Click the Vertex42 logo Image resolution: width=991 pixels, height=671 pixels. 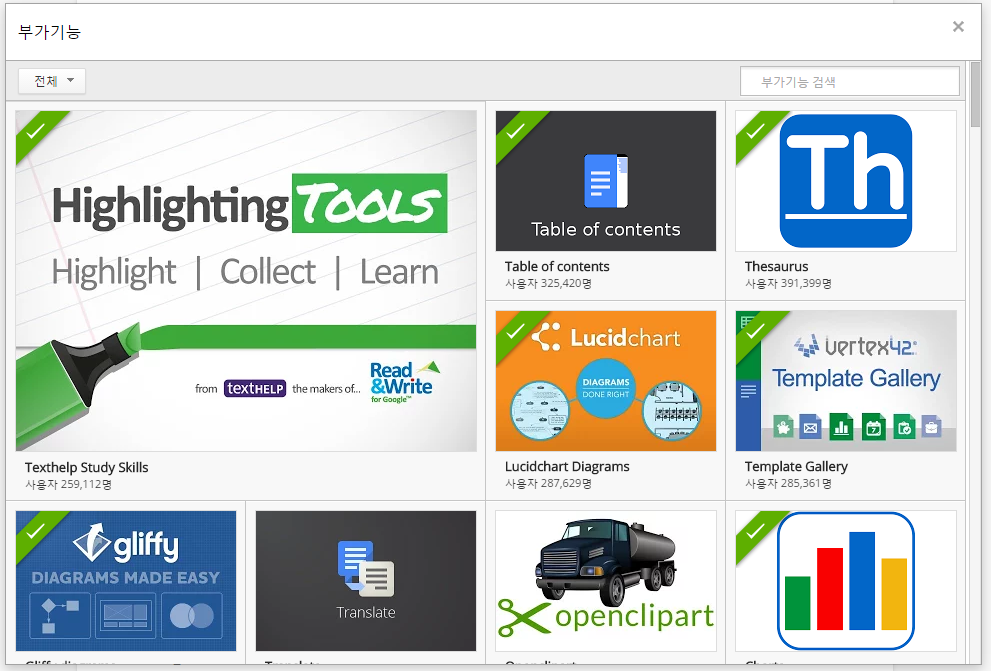coord(854,346)
